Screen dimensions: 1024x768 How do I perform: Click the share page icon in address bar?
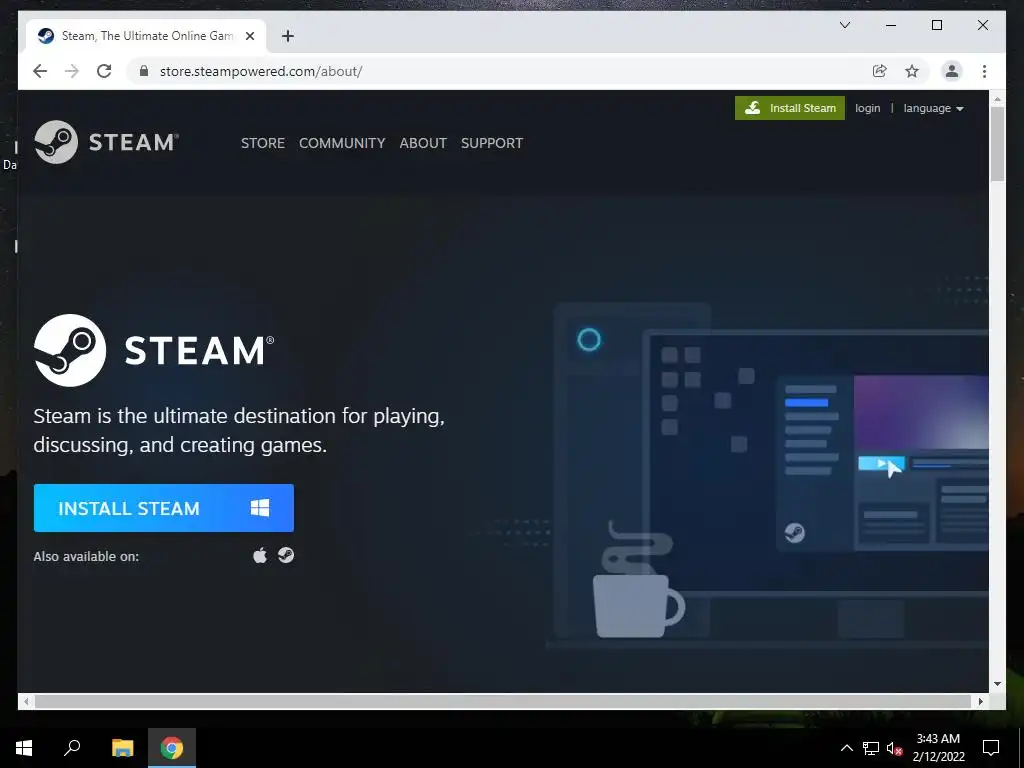880,71
